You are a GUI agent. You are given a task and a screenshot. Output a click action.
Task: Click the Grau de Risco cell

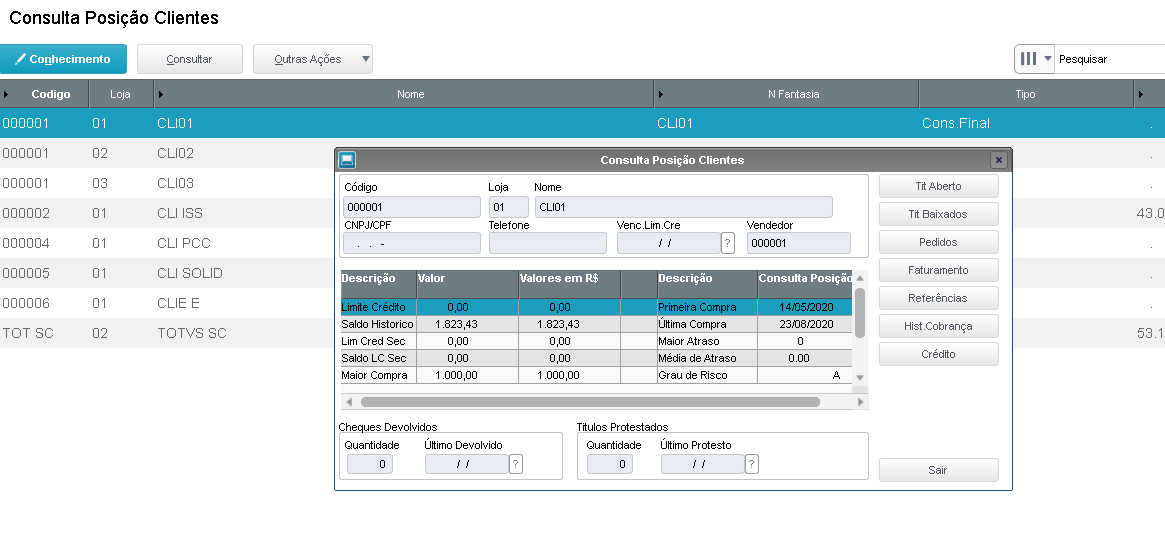[805, 375]
